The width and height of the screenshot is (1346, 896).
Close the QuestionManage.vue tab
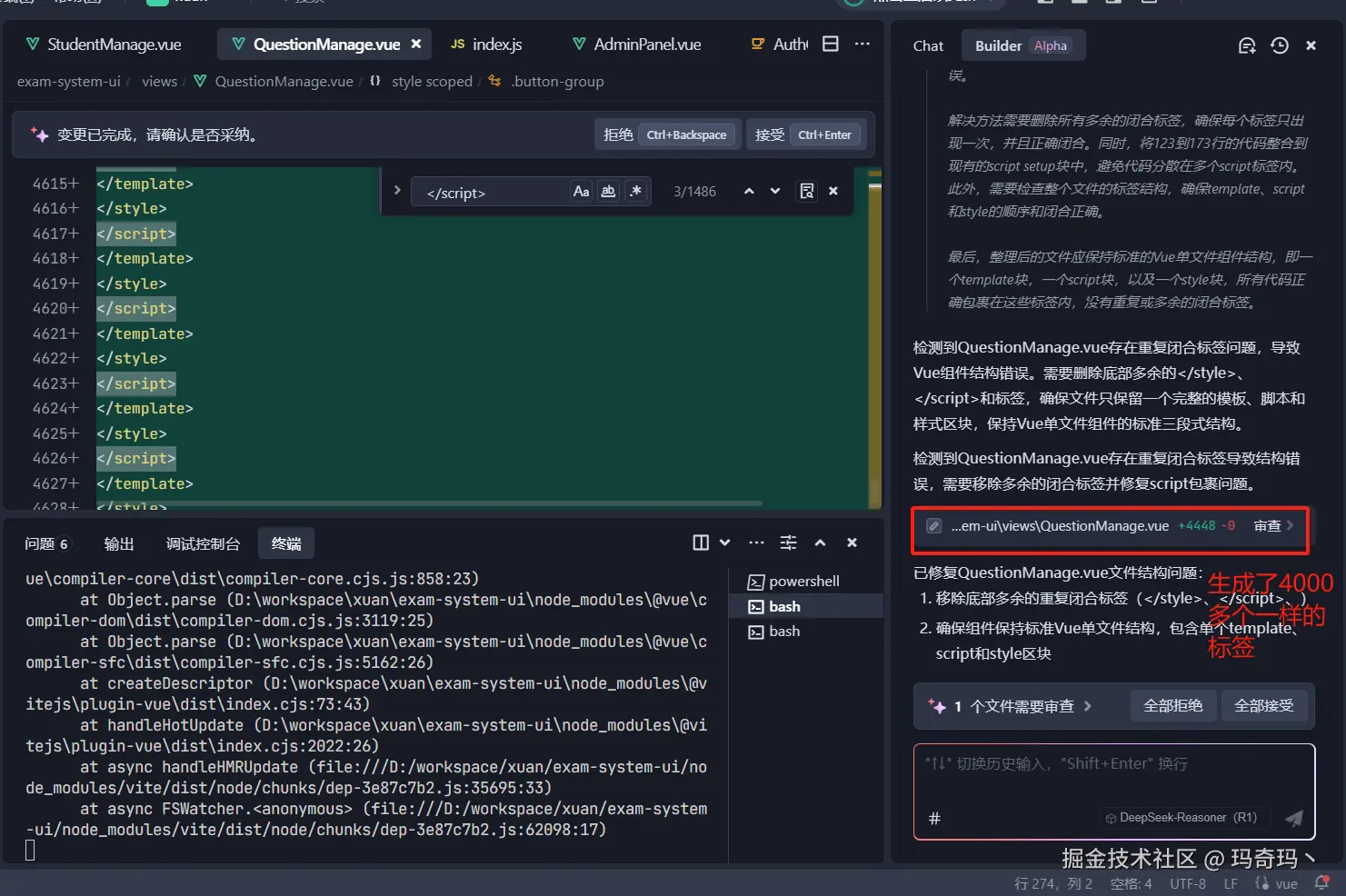coord(416,44)
